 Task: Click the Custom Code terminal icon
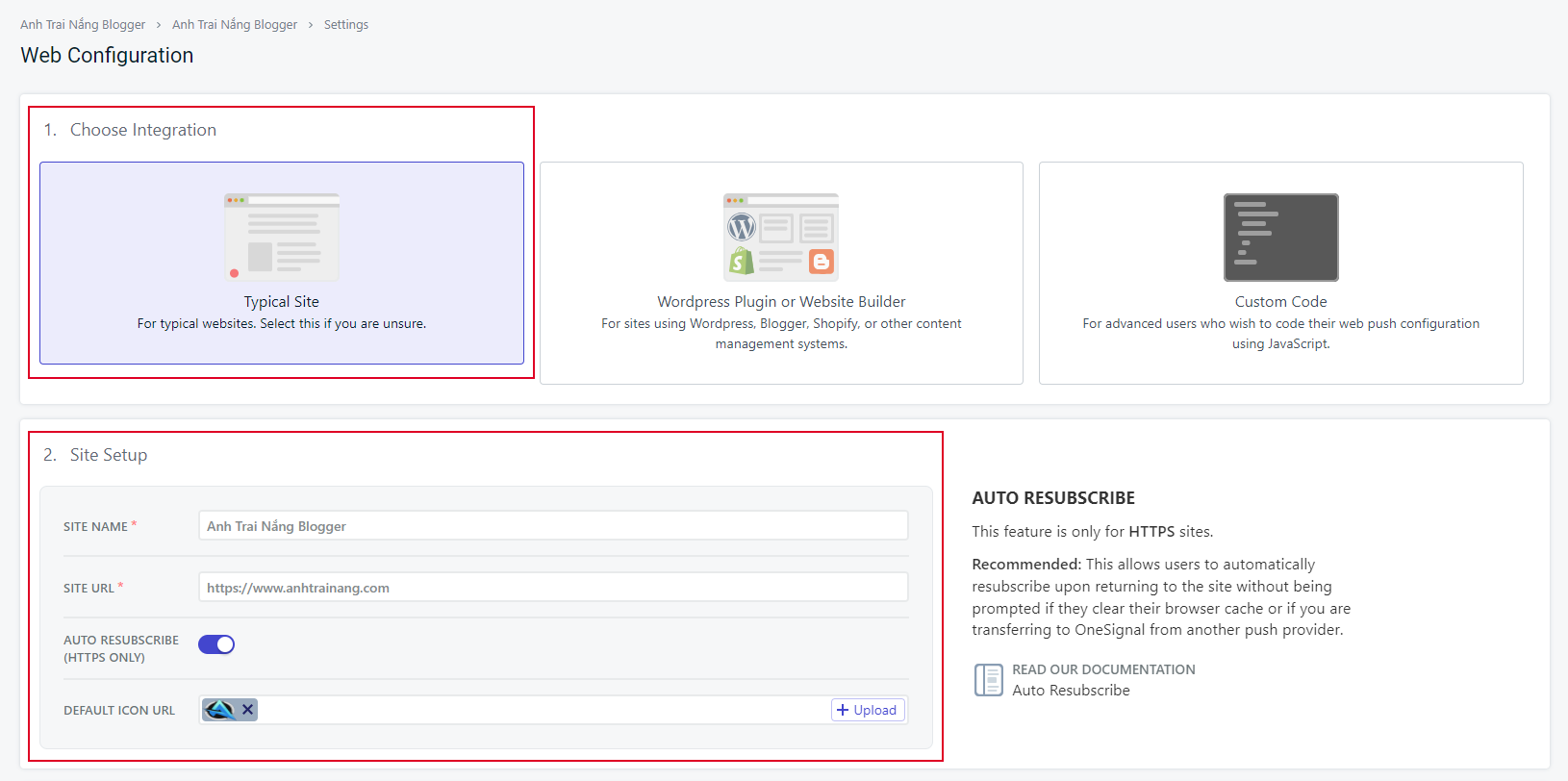coord(1280,238)
